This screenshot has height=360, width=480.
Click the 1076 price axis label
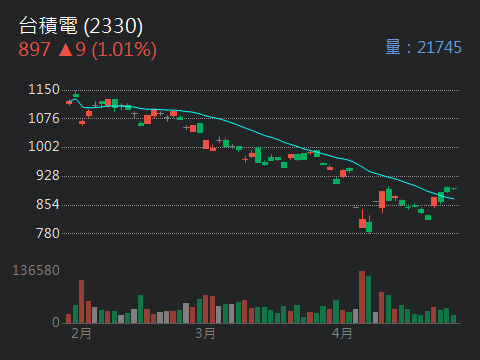[44, 118]
